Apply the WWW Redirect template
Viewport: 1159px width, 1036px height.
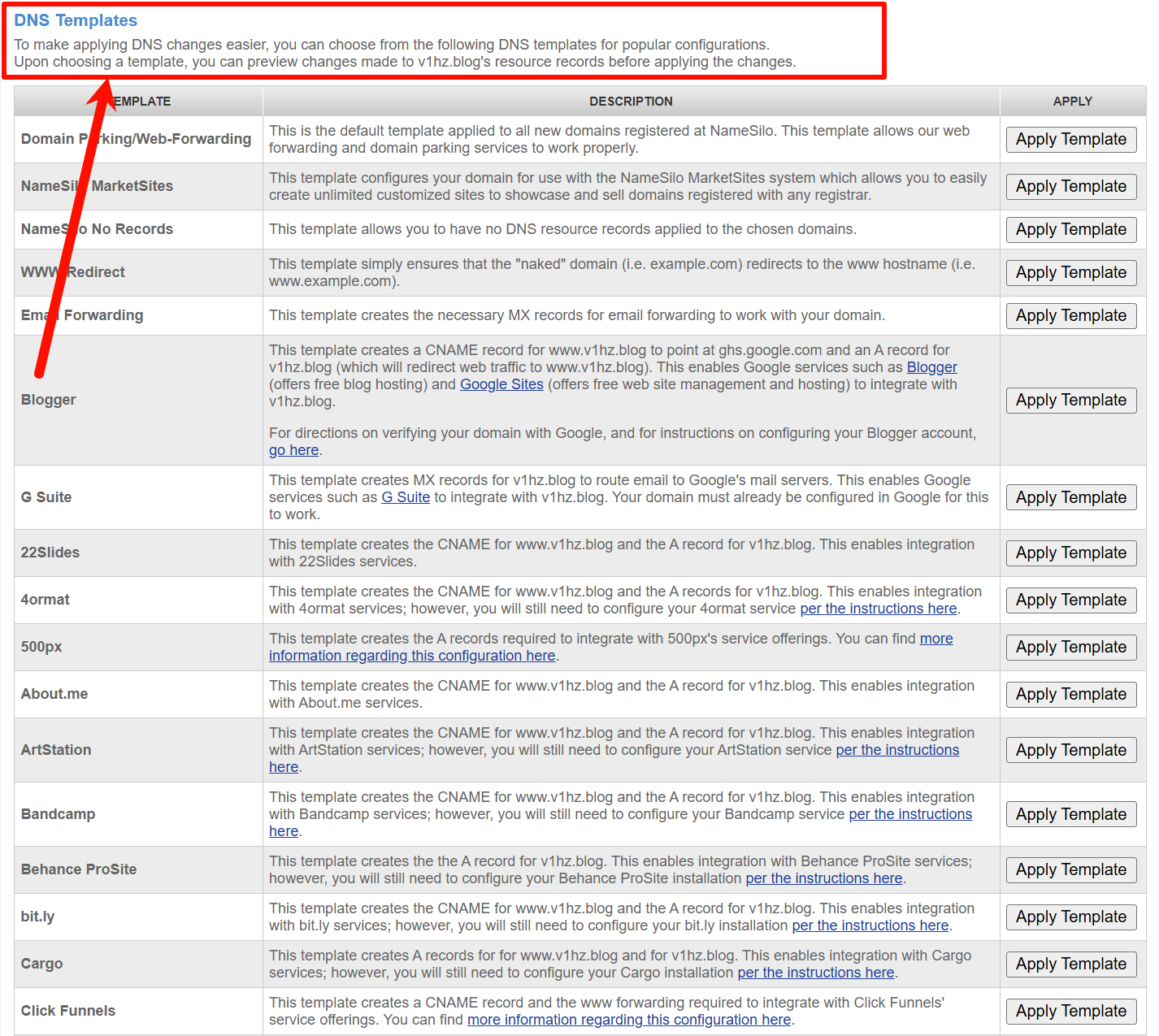click(x=1070, y=273)
